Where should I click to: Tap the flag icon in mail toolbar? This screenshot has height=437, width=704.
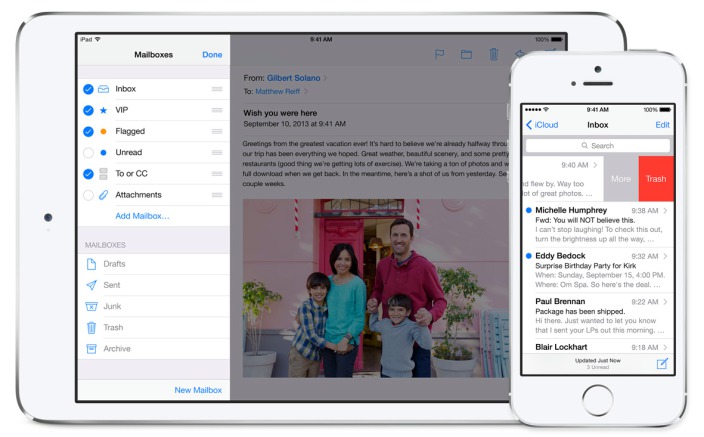click(x=439, y=54)
